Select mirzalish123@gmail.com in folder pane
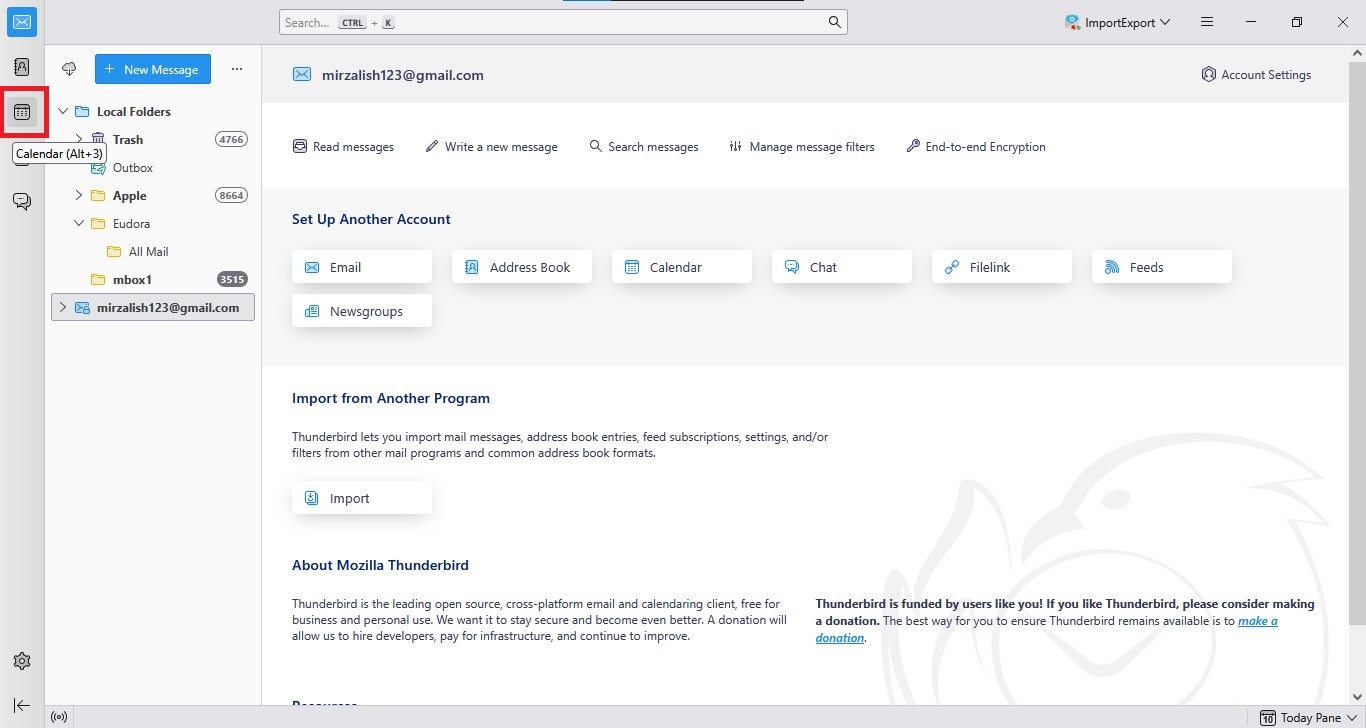Viewport: 1366px width, 728px height. (x=153, y=307)
